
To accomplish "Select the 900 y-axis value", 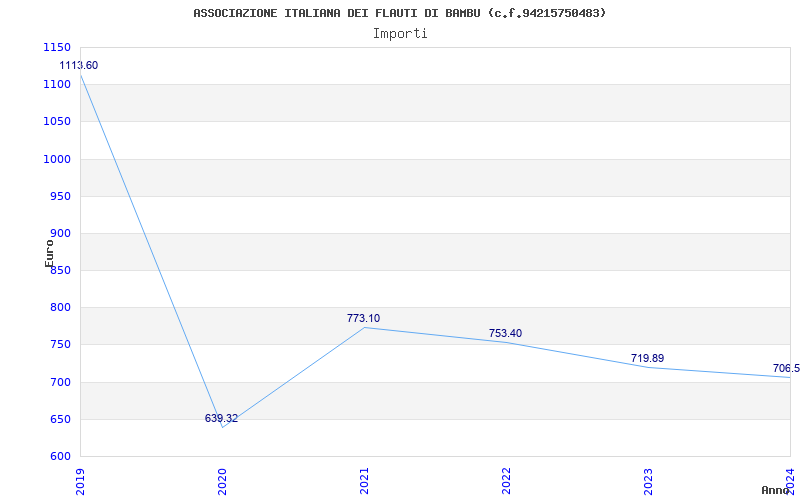I will tap(60, 234).
